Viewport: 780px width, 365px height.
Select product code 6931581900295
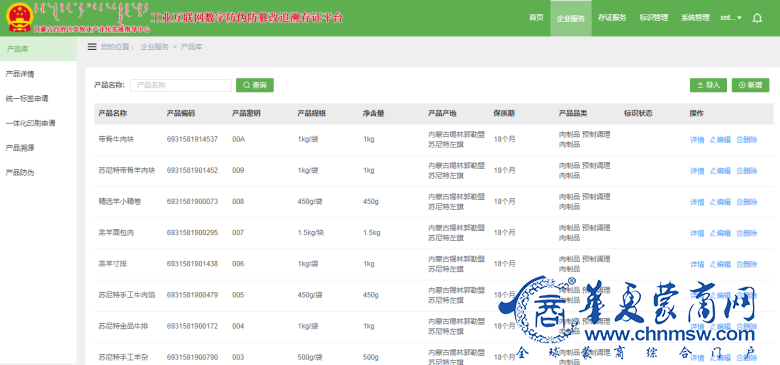[x=192, y=232]
